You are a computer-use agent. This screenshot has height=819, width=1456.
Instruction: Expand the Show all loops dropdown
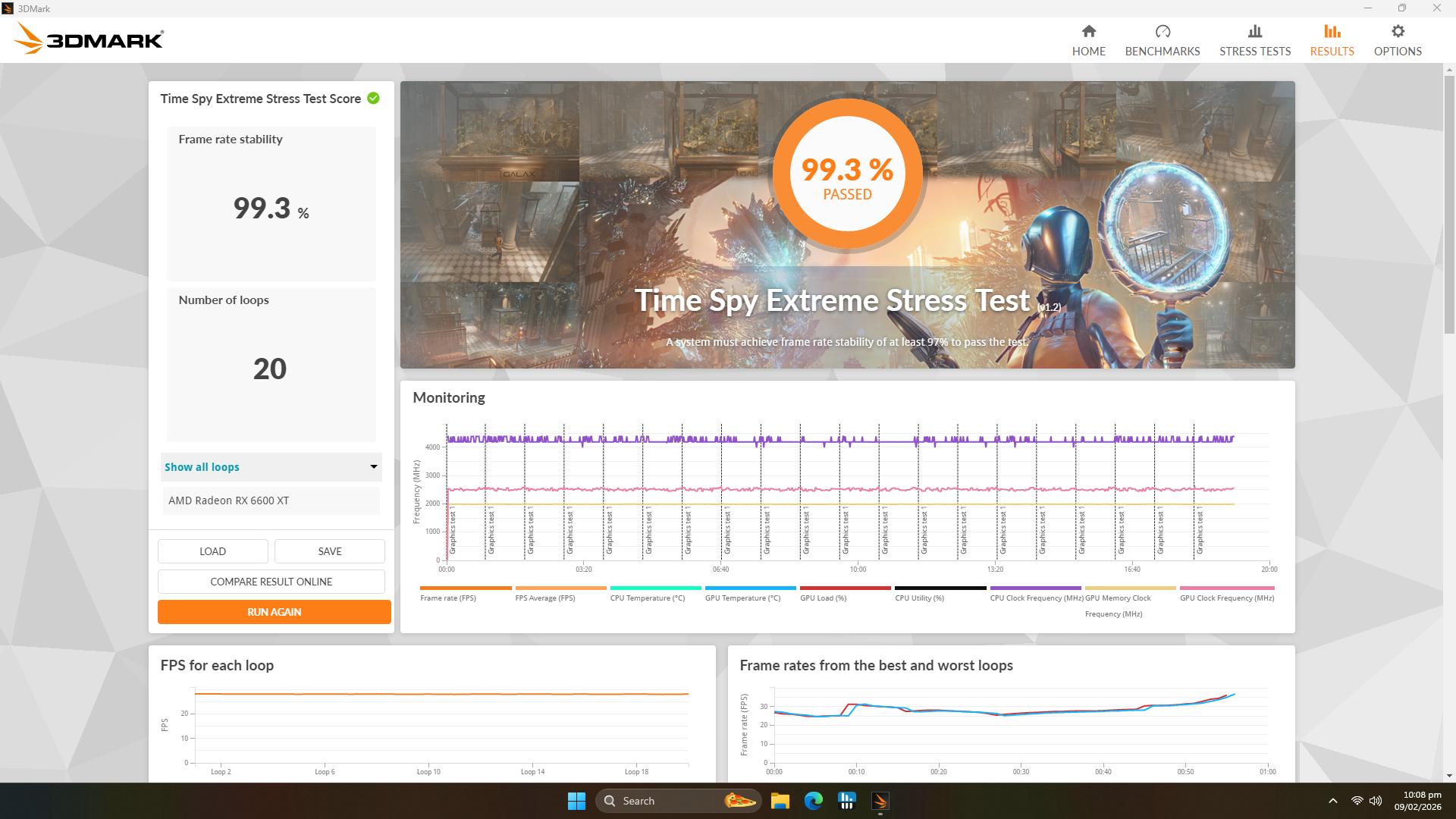click(271, 467)
